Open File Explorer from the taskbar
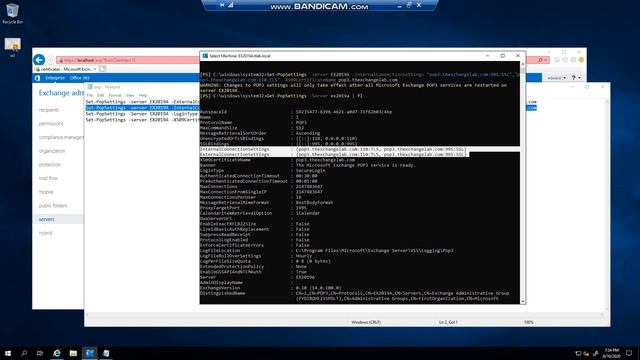 tap(73, 353)
